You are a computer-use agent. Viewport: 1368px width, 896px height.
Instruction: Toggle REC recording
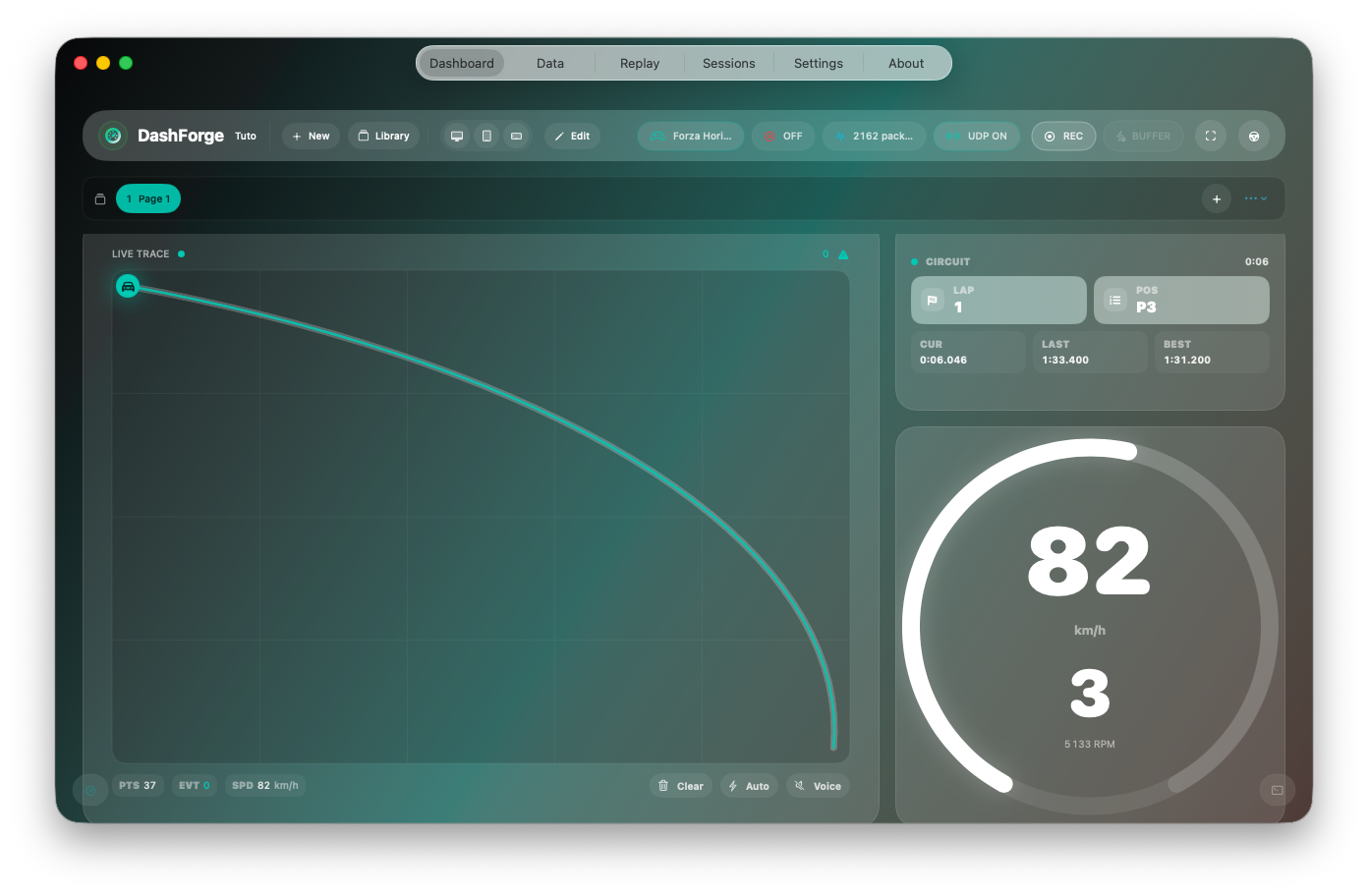1063,136
